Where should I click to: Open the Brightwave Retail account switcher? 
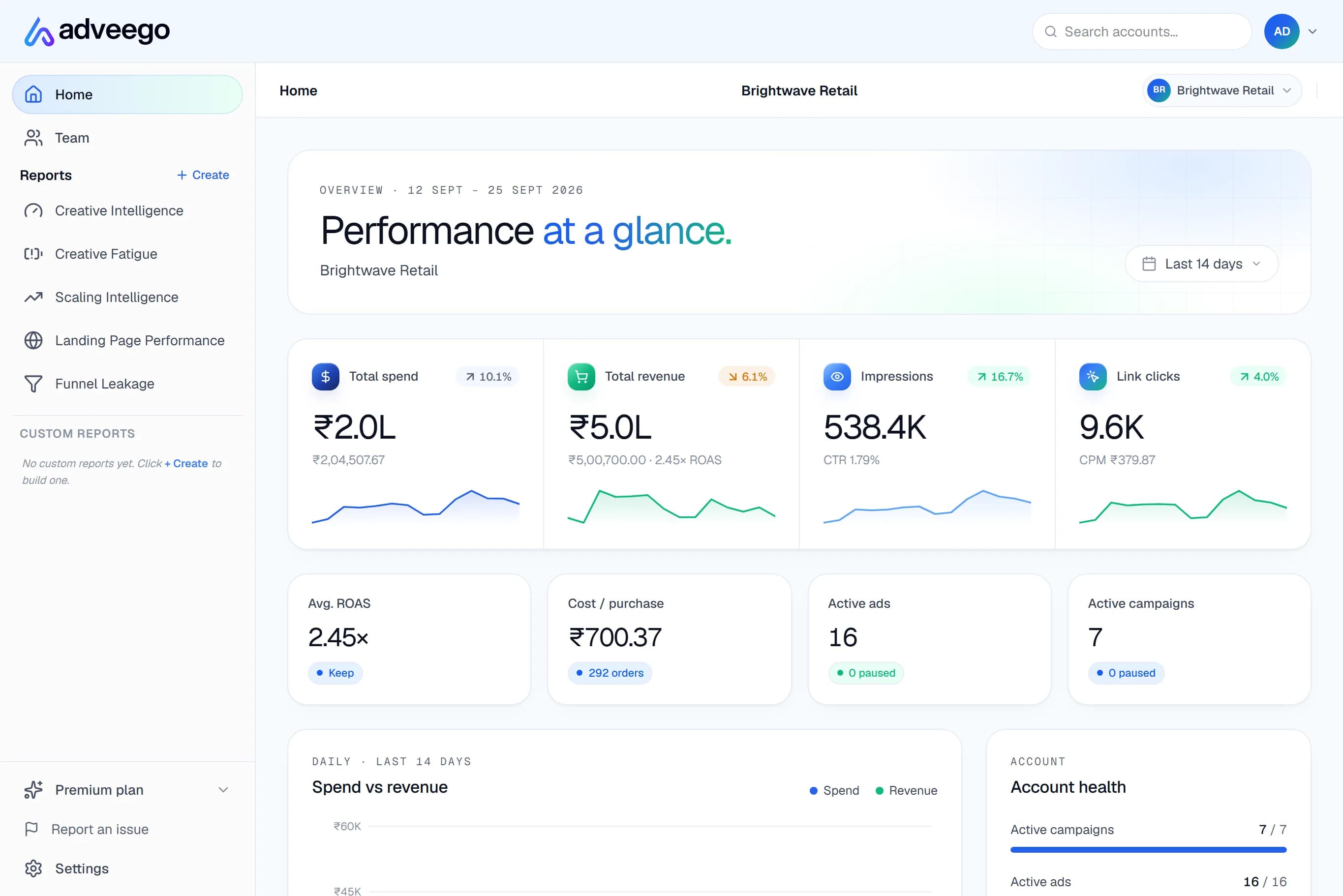click(x=1222, y=90)
